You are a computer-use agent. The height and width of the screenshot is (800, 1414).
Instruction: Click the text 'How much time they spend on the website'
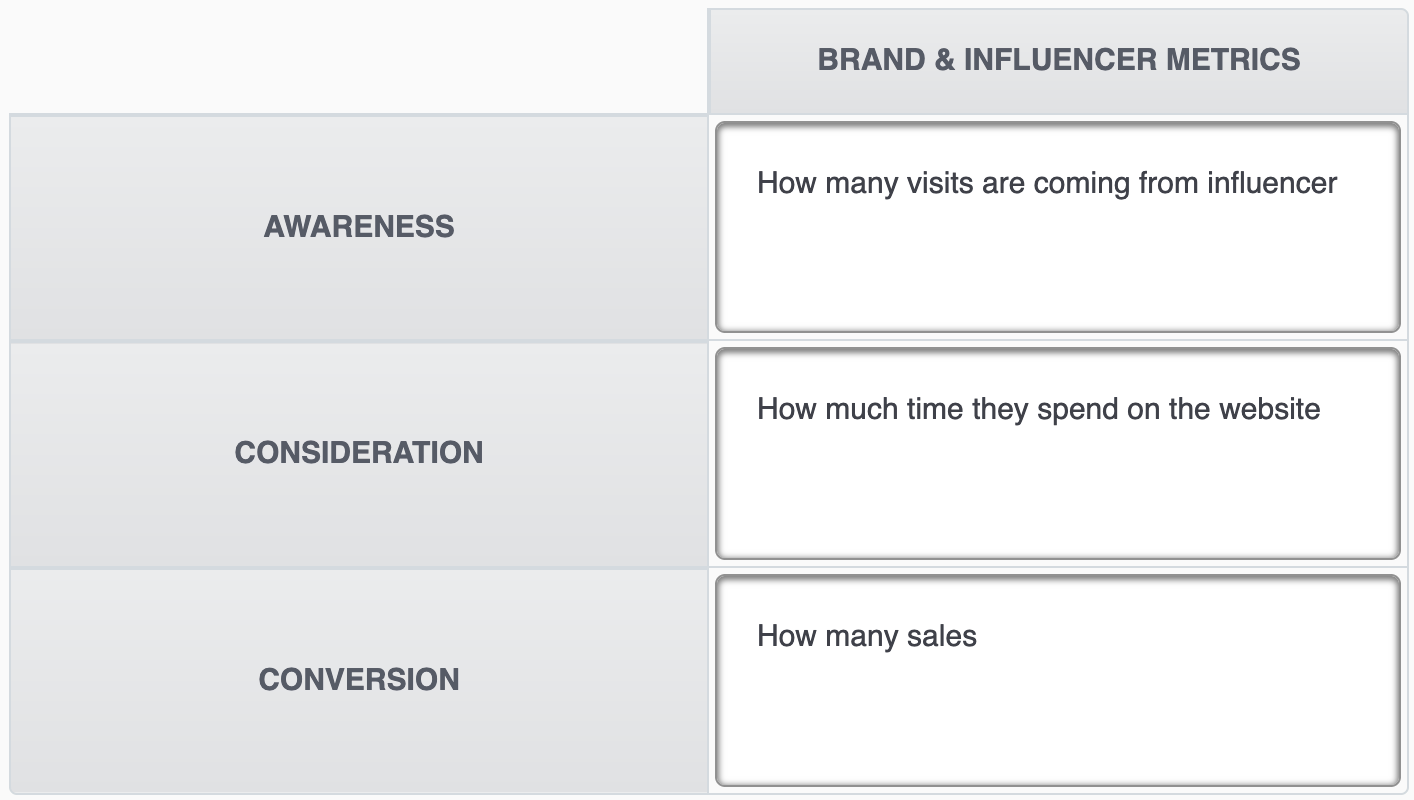click(1038, 409)
